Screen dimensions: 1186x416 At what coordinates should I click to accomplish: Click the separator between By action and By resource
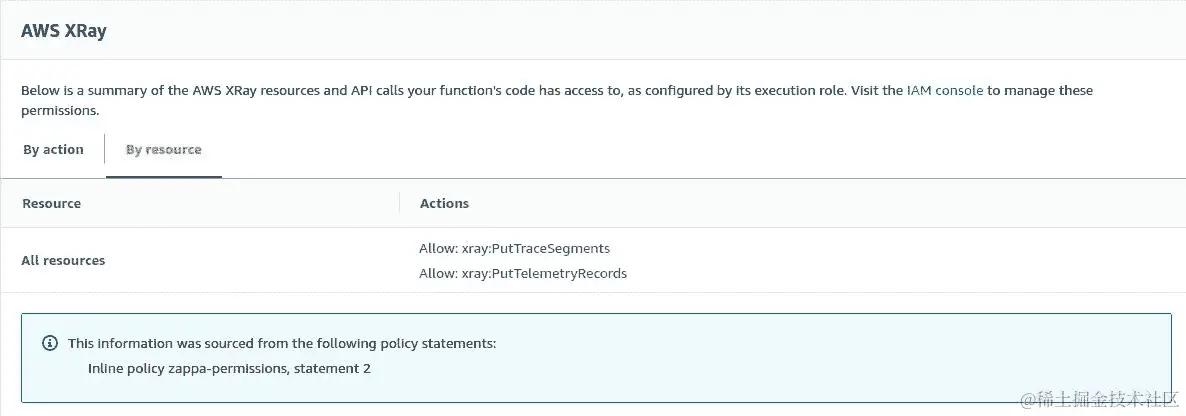(104, 150)
